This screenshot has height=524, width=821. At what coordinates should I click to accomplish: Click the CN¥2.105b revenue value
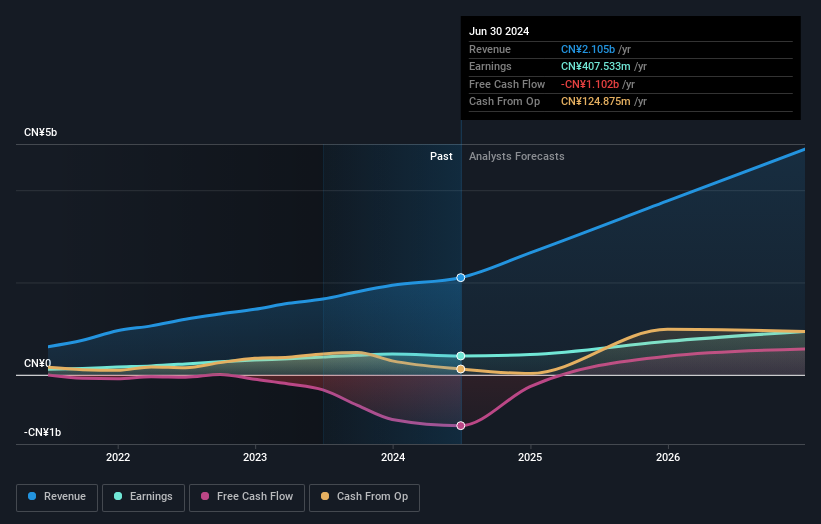click(588, 49)
